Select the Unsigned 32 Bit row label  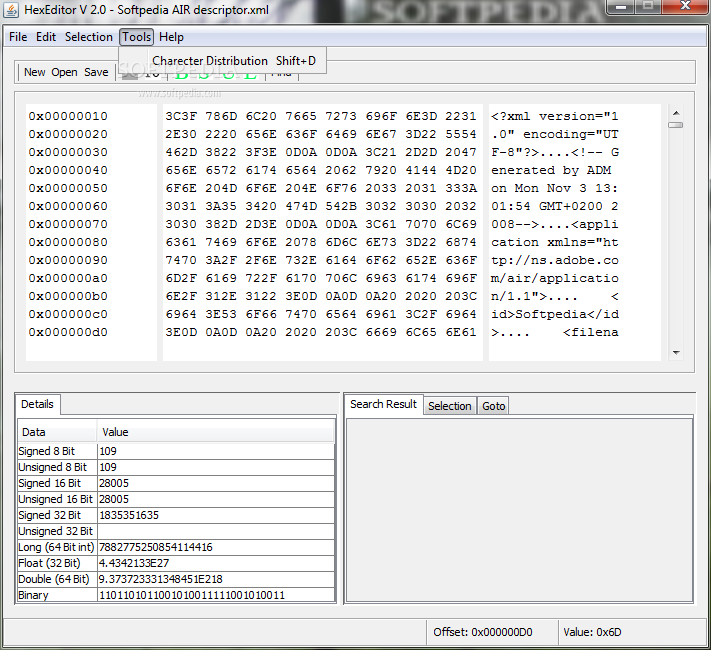pyautogui.click(x=57, y=531)
